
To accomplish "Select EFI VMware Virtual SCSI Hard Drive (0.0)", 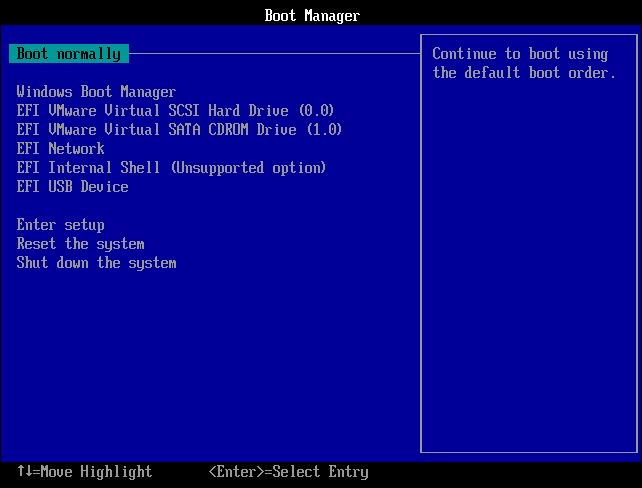I will coord(175,111).
